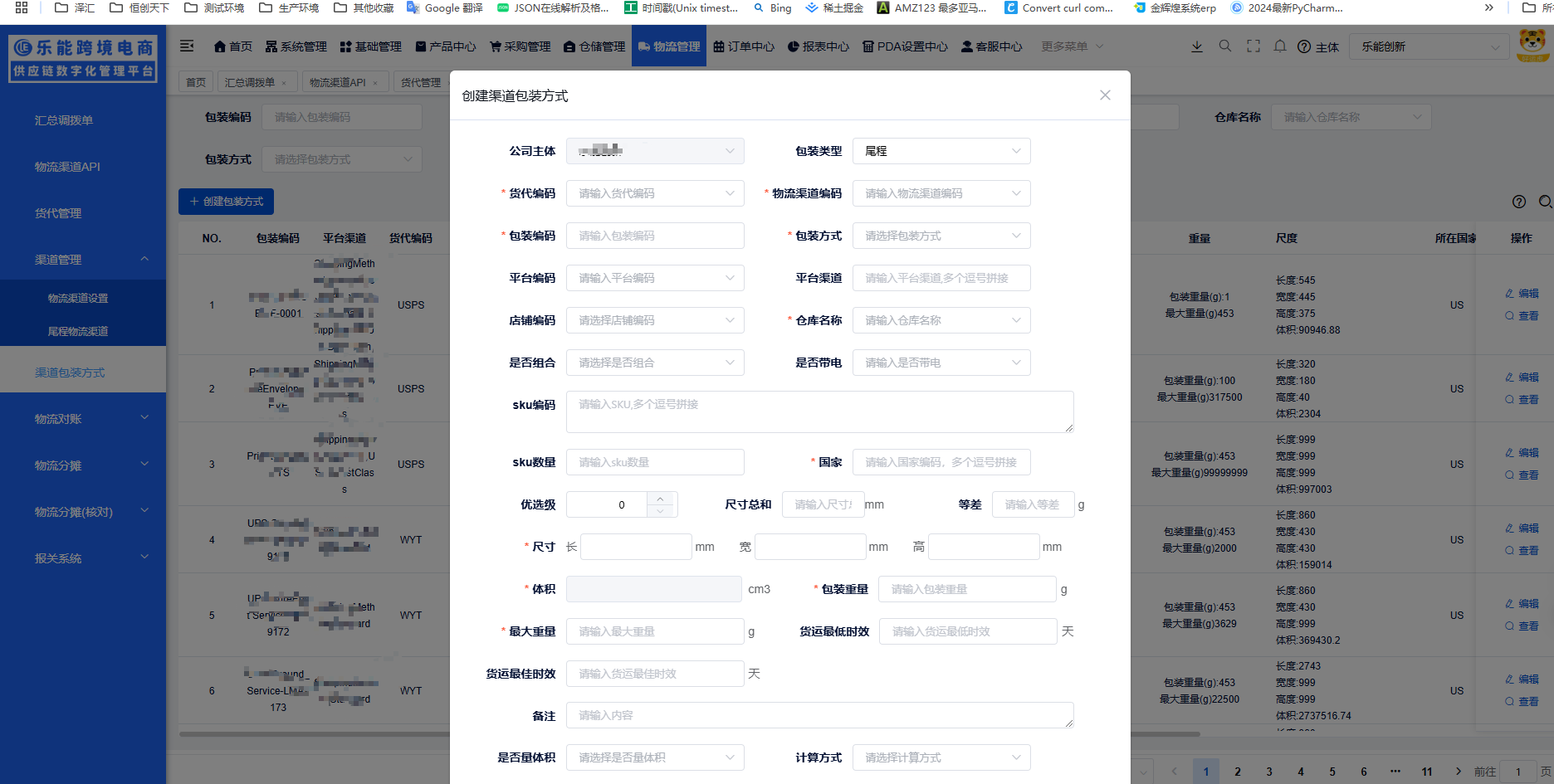Open the 包装类型 dropdown showing 尾程
This screenshot has height=784, width=1554.
(x=941, y=151)
